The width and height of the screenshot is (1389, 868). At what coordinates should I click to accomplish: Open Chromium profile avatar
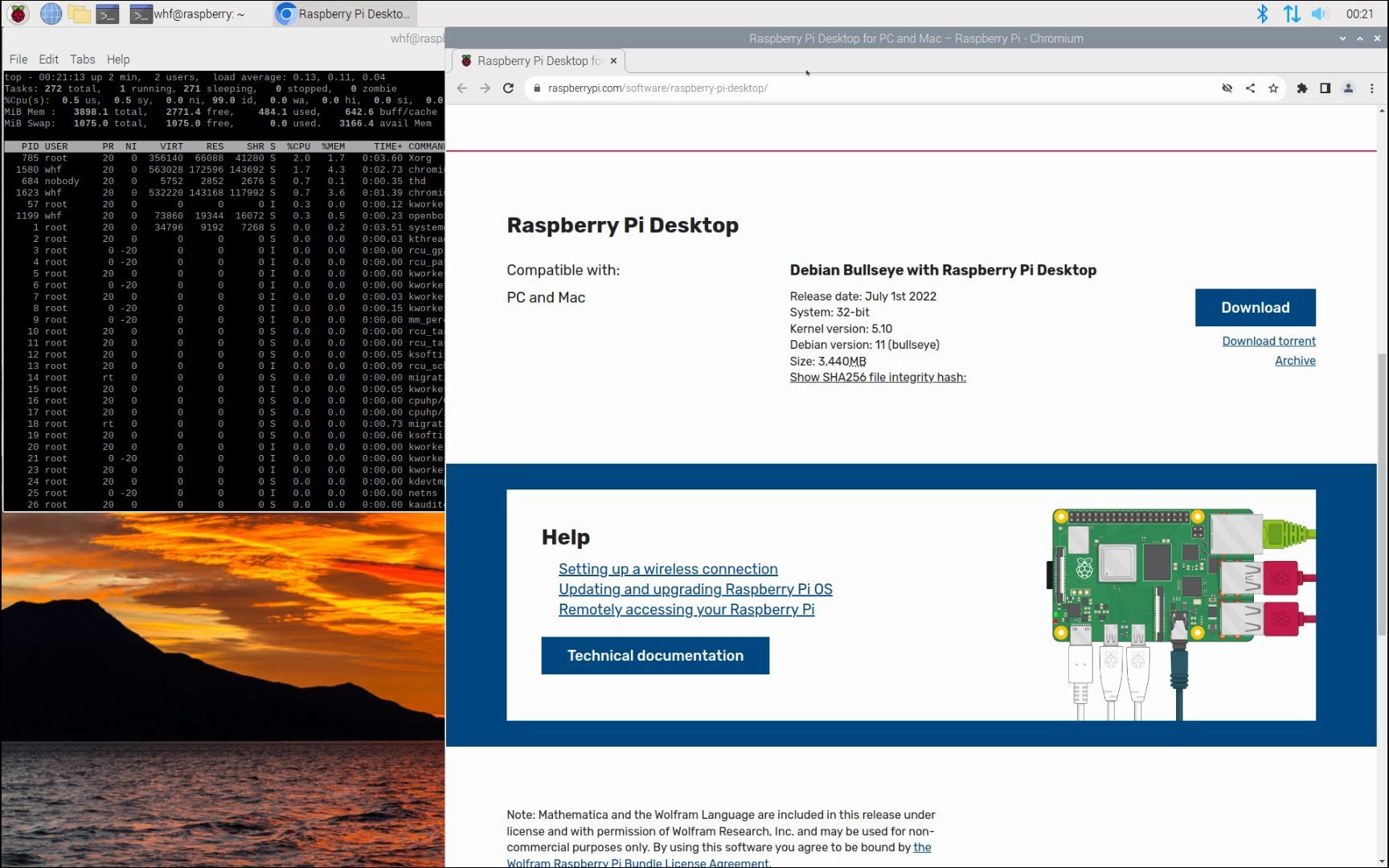1349,88
